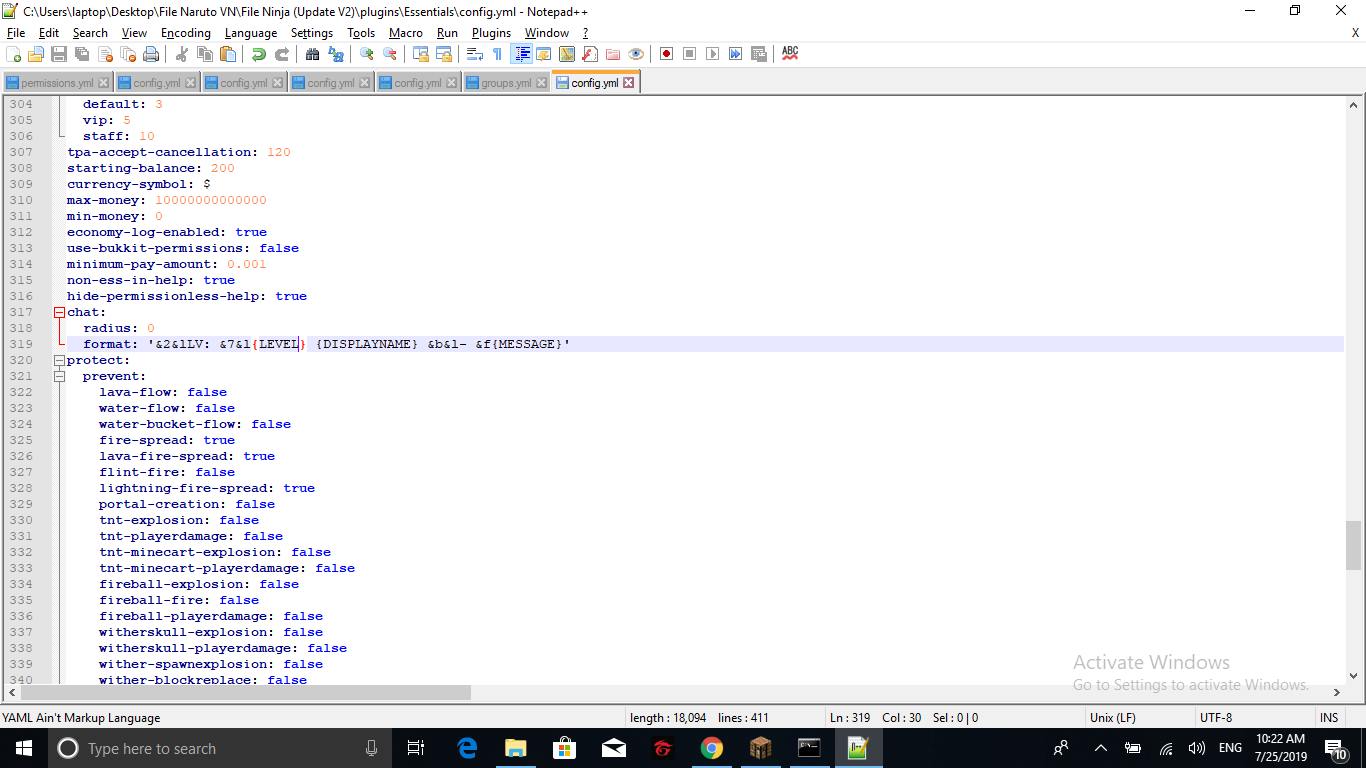This screenshot has width=1366, height=768.
Task: Toggle the Word Wrap toolbar button
Action: point(474,54)
